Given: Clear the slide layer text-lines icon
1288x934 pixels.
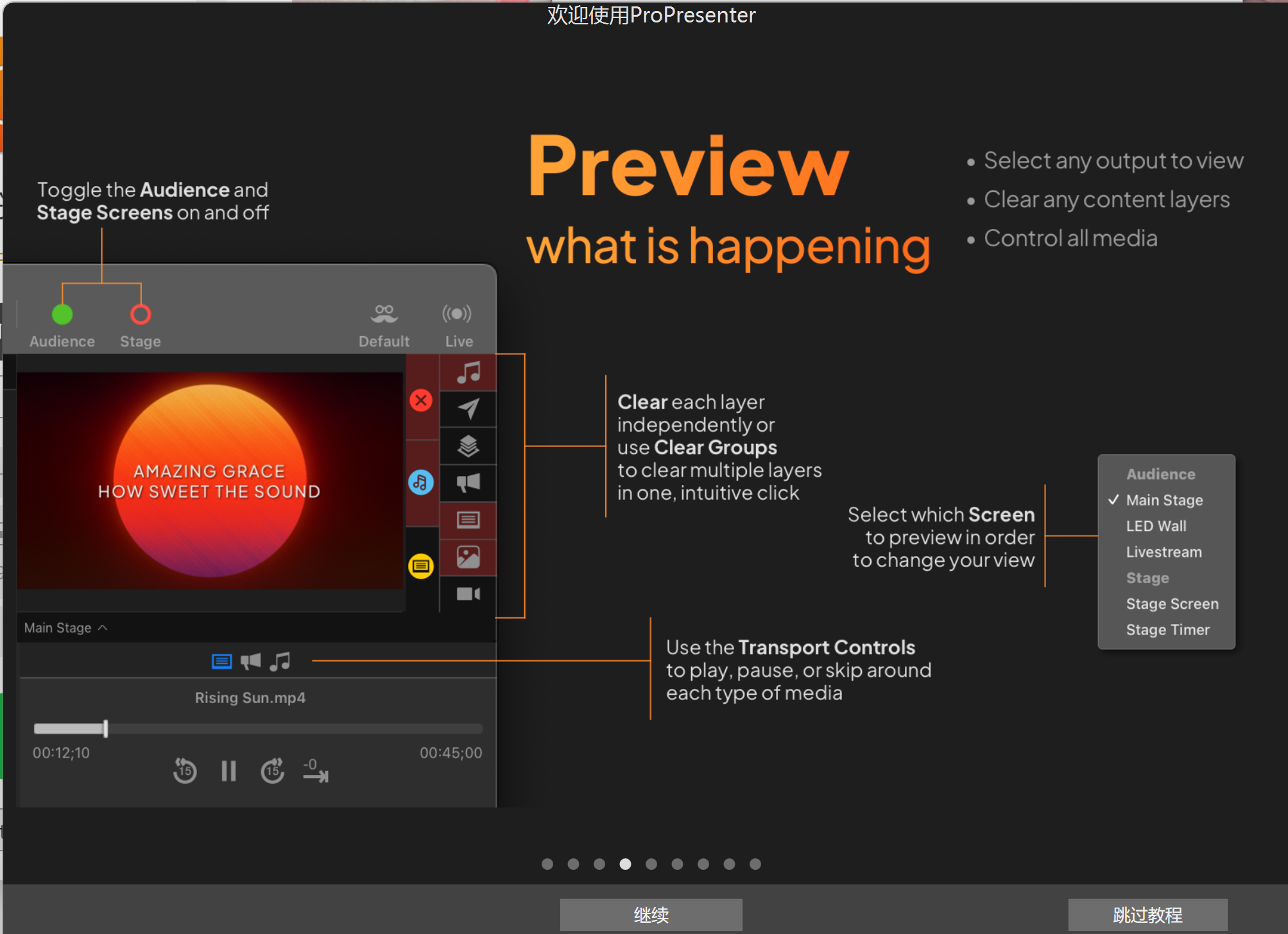Looking at the screenshot, I should click(468, 520).
